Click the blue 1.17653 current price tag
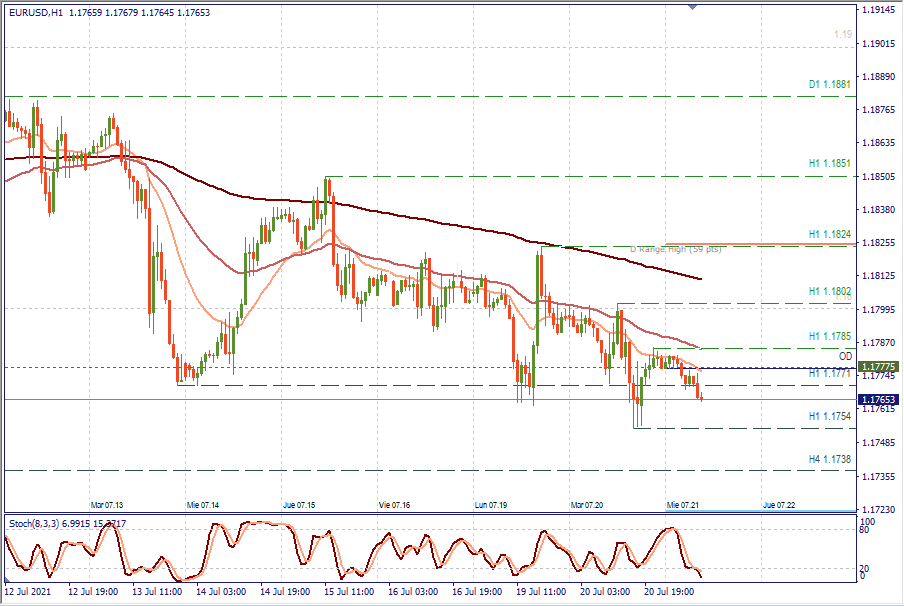904x606 pixels. point(878,400)
